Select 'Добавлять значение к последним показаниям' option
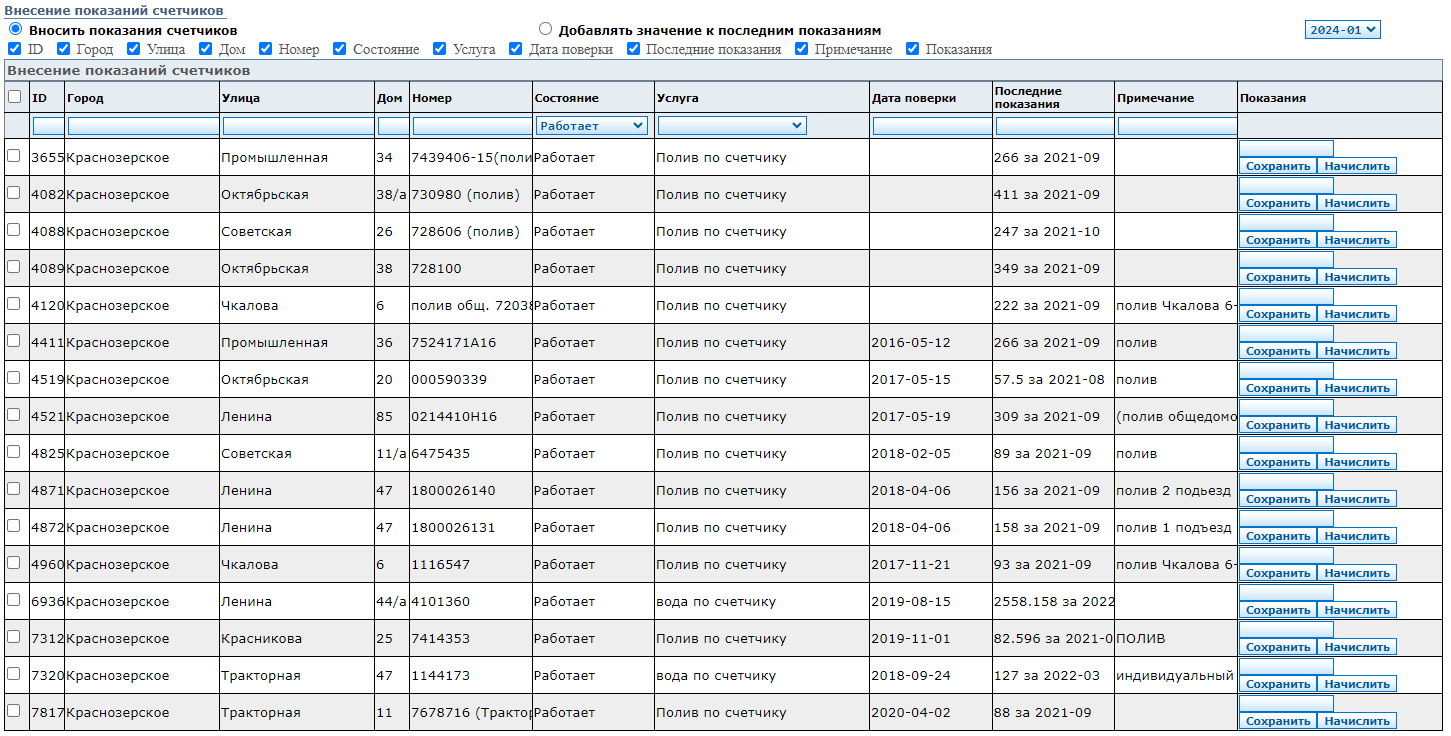 pos(545,30)
